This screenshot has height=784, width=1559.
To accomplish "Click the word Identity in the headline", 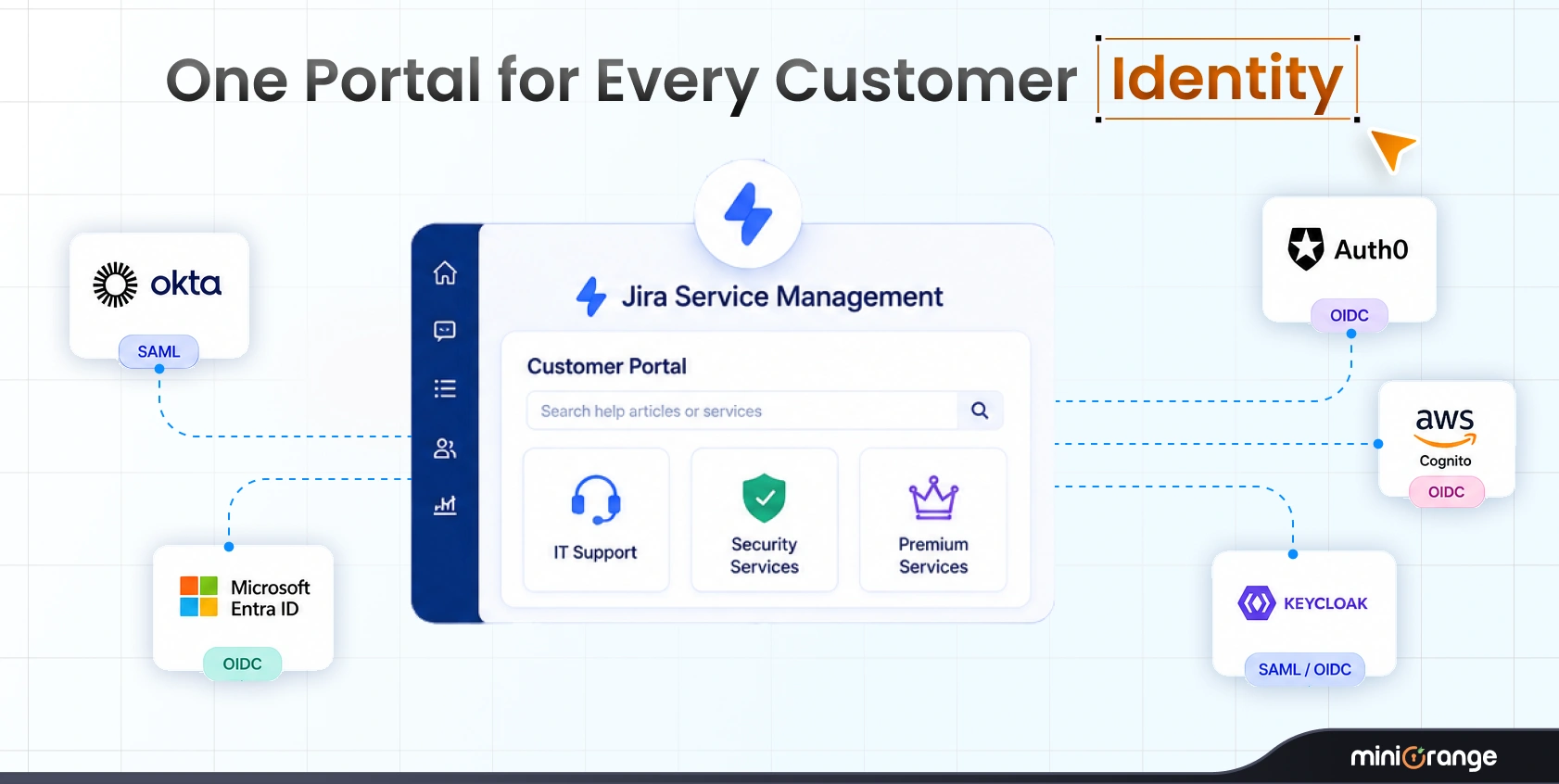I will [1227, 79].
